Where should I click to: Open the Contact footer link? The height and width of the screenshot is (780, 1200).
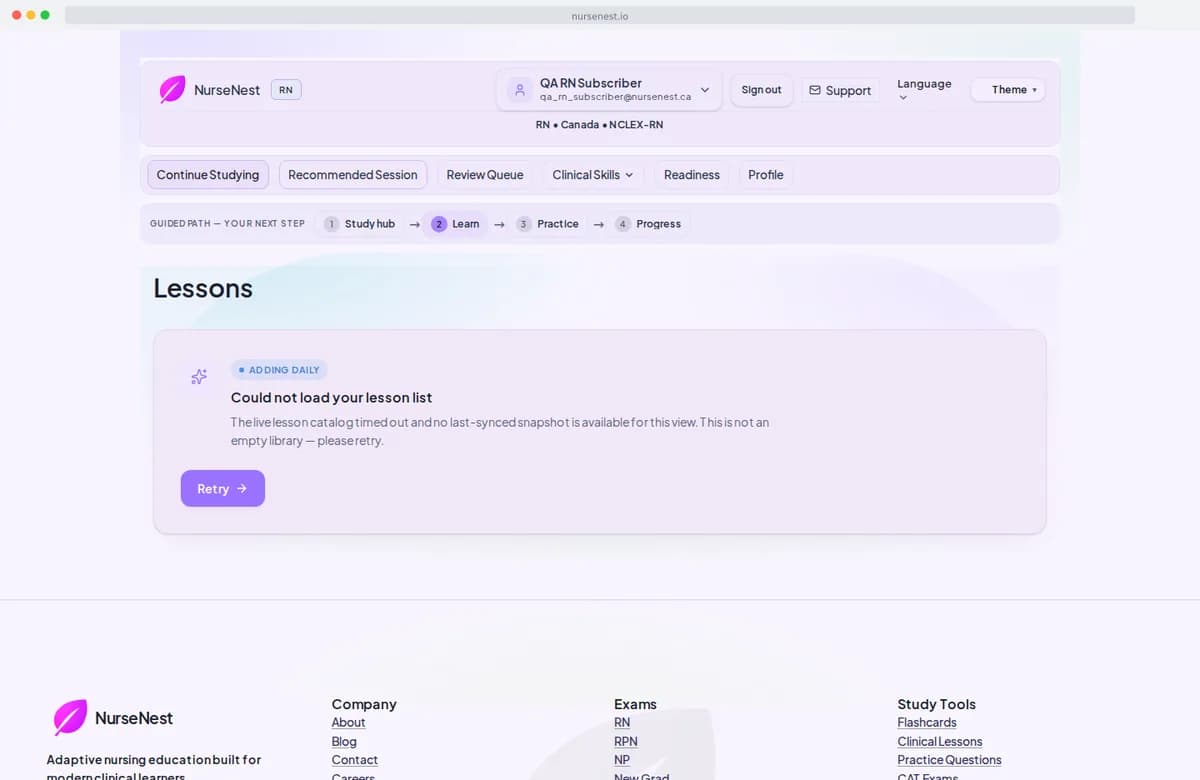pos(355,760)
